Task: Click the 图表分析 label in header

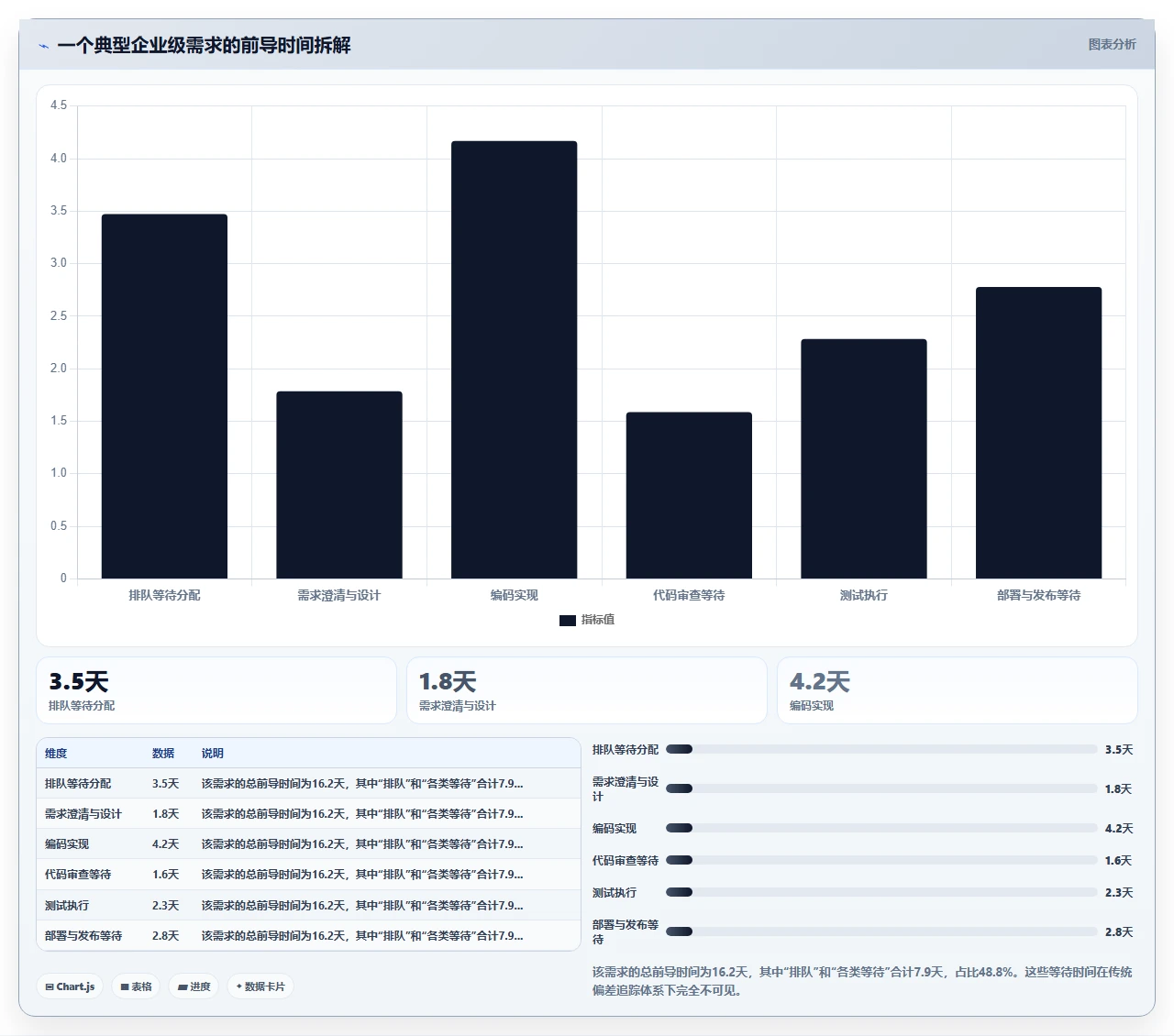Action: [x=1112, y=44]
